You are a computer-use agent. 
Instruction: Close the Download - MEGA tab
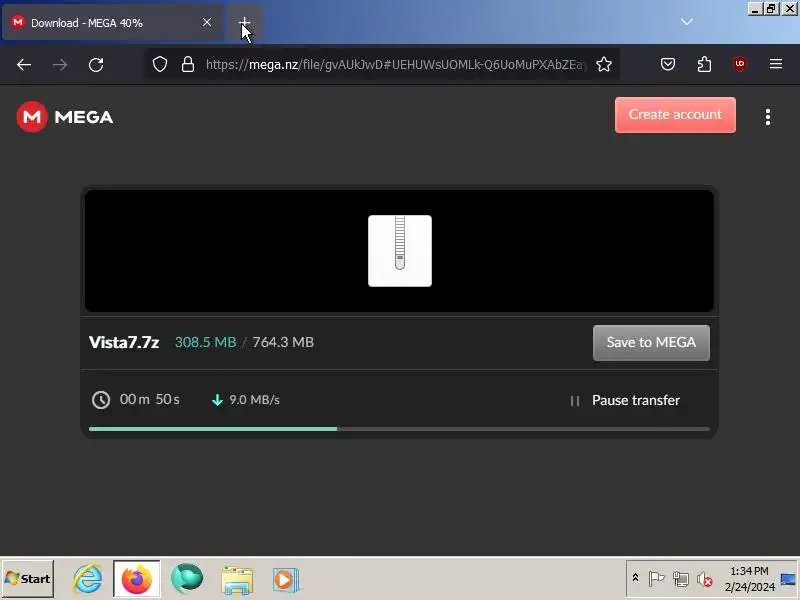(207, 22)
